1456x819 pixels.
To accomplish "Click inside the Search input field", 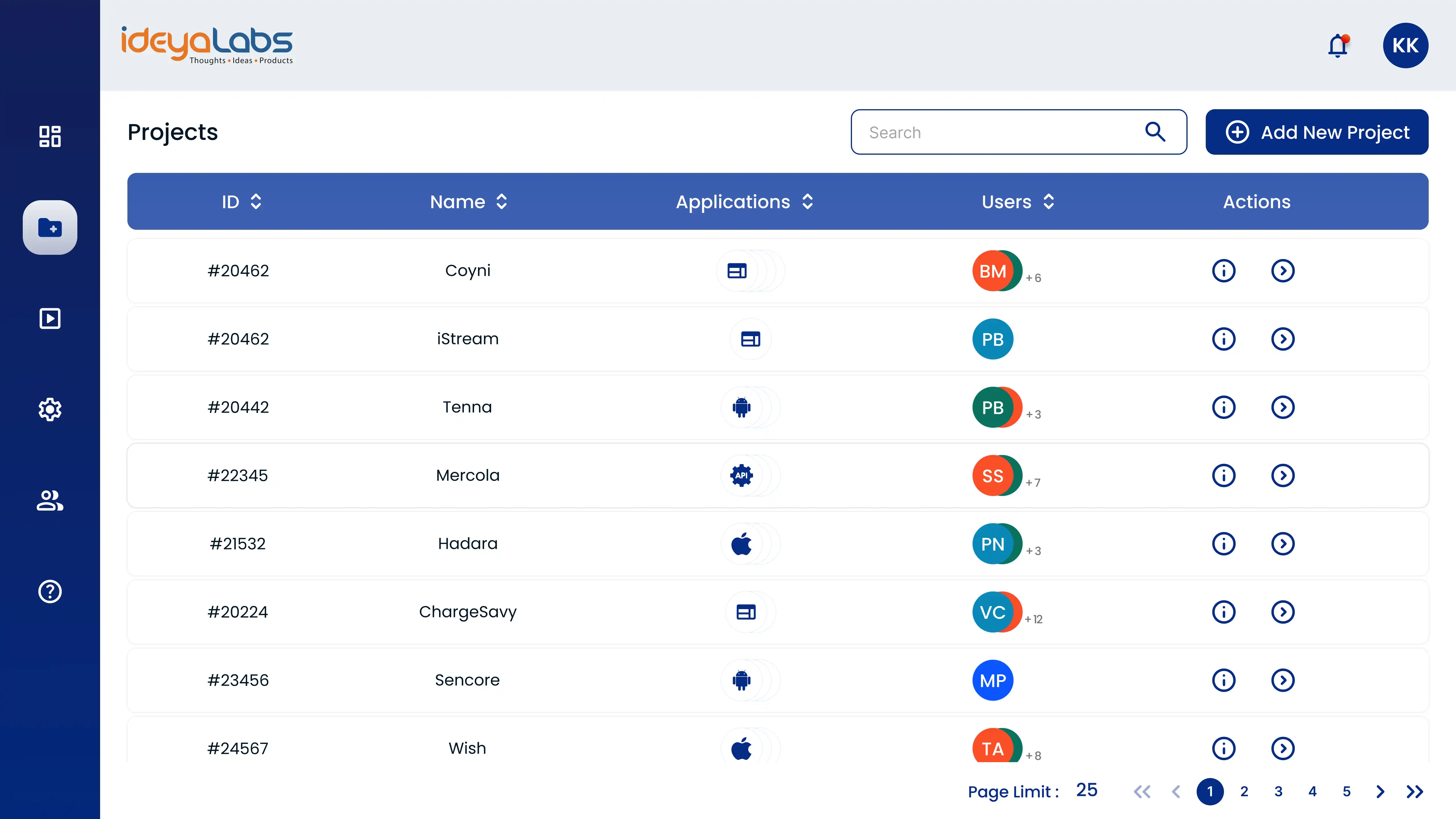I will (989, 132).
